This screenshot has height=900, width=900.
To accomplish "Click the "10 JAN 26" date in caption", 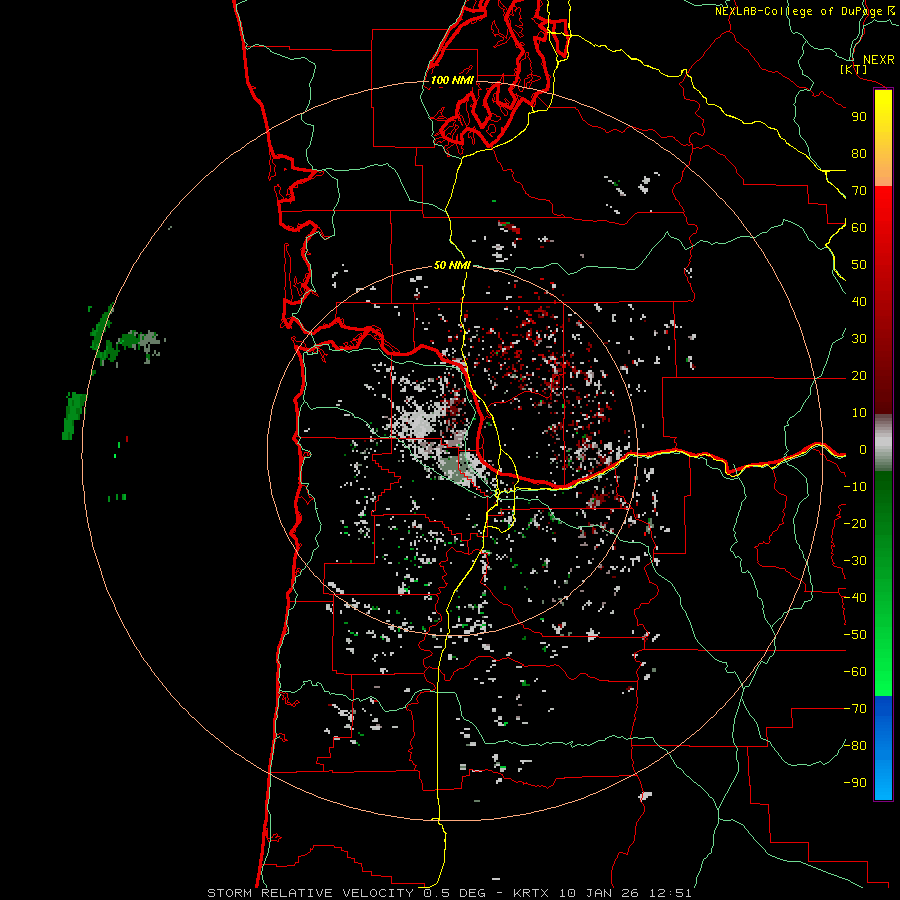I will (x=599, y=893).
